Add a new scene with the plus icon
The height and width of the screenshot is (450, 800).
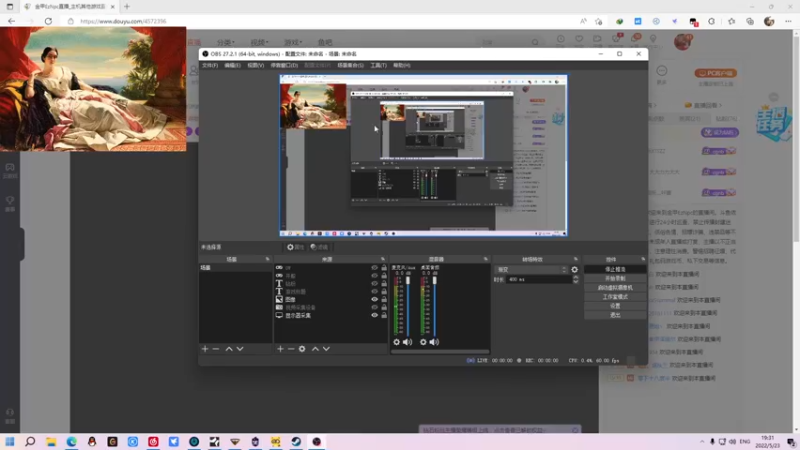click(205, 349)
